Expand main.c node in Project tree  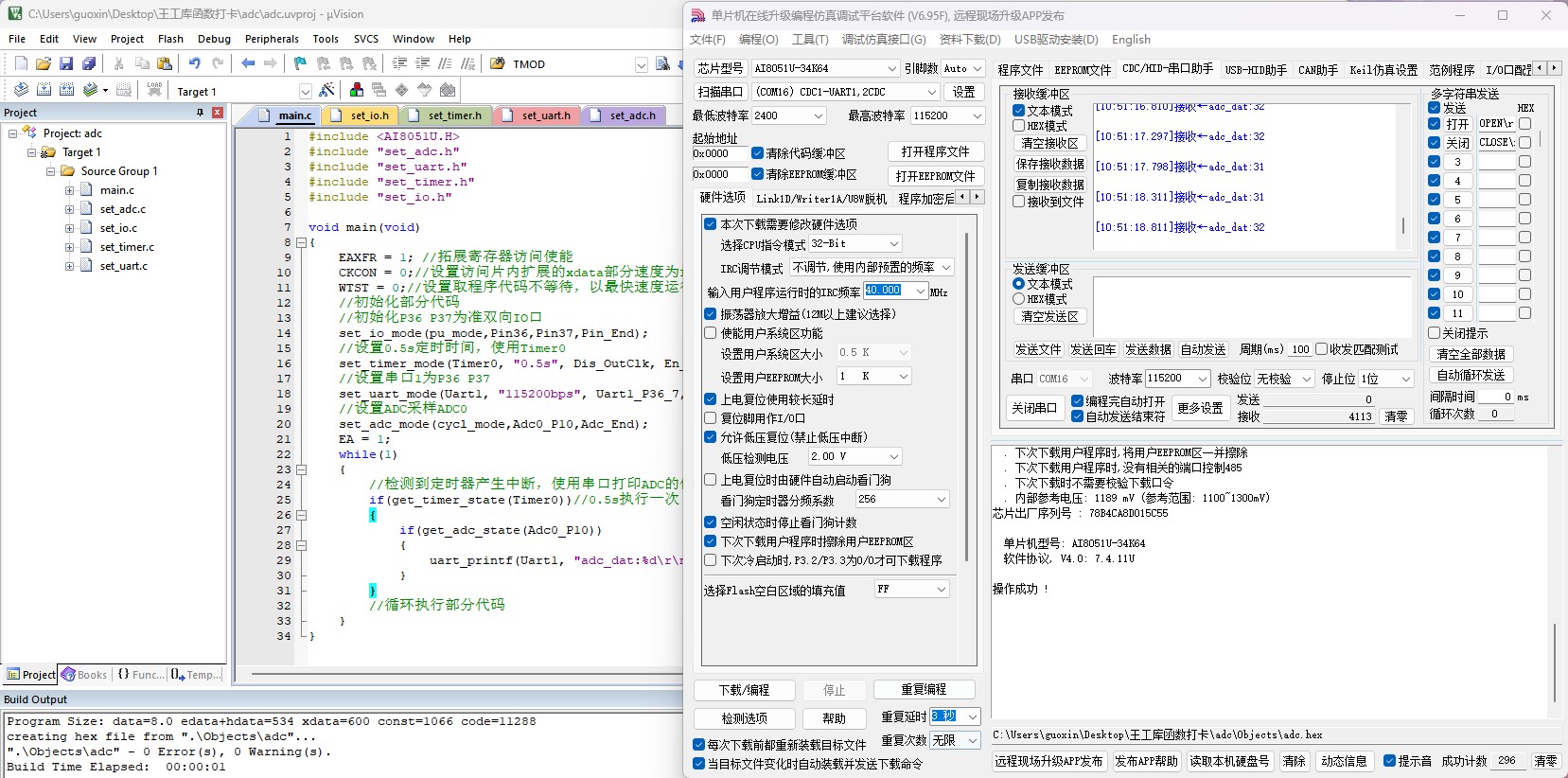[x=69, y=190]
